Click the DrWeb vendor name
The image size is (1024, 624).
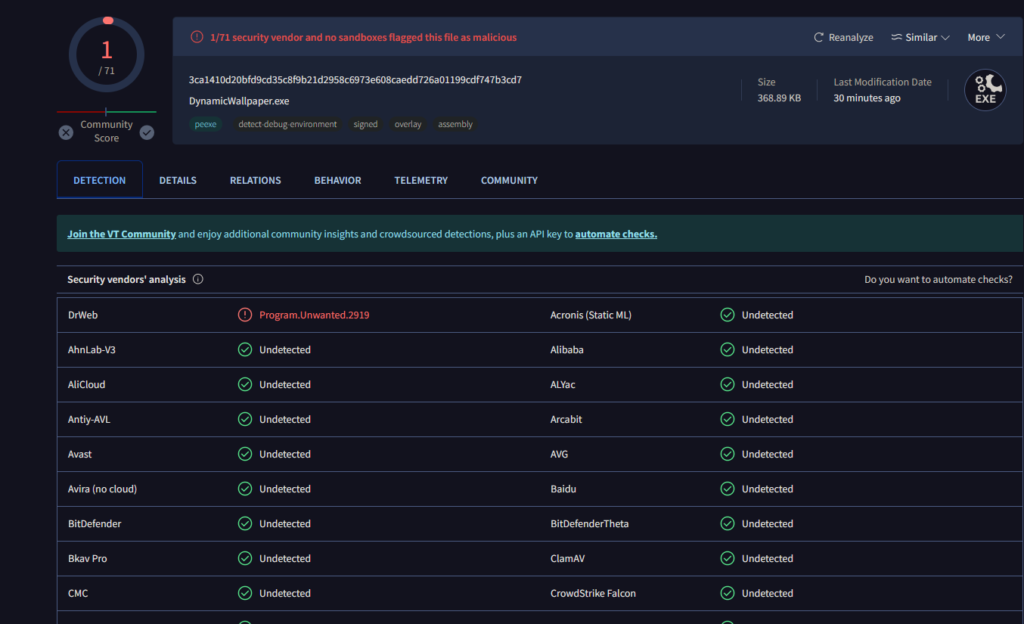tap(83, 315)
